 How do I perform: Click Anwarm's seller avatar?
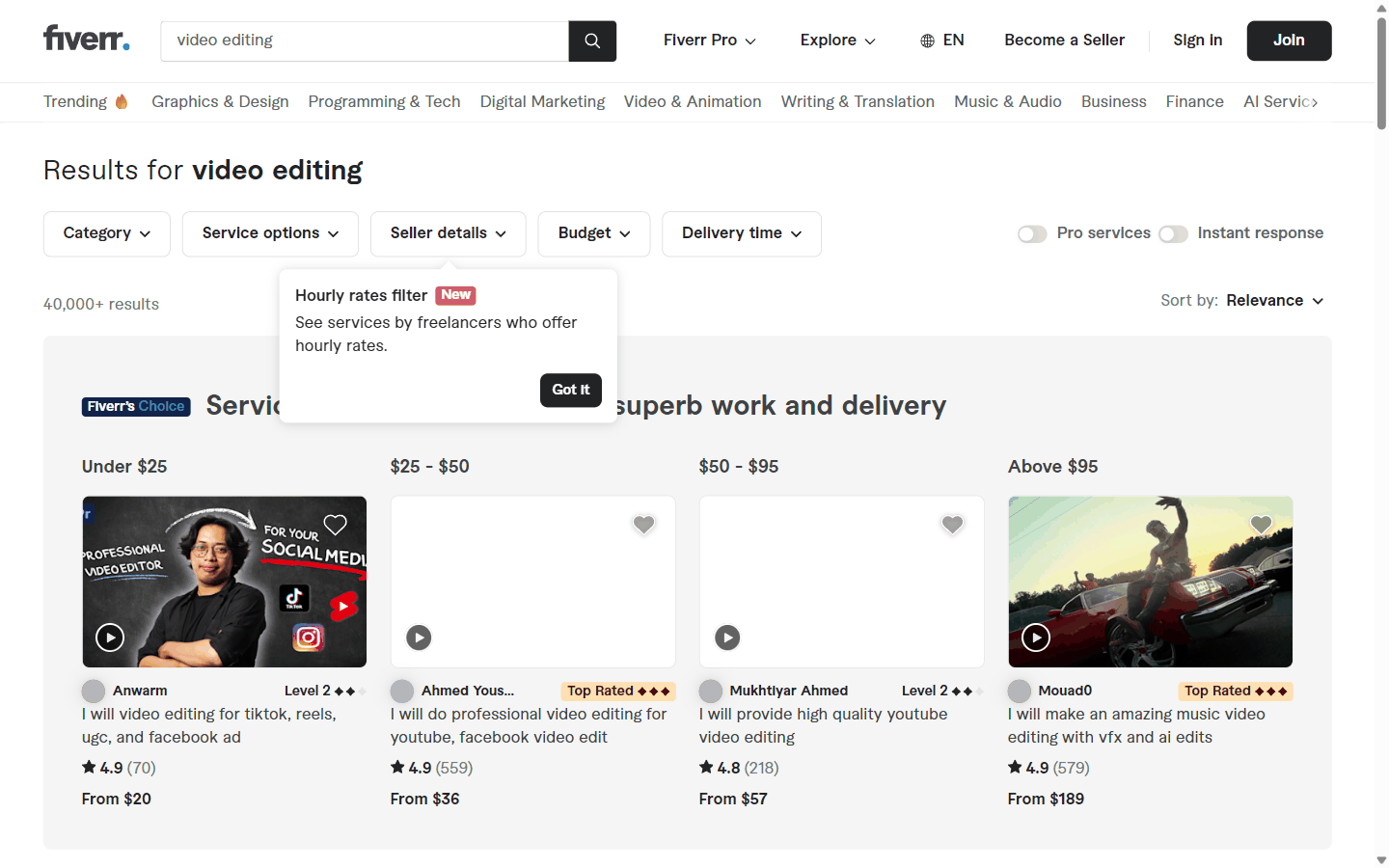click(94, 692)
